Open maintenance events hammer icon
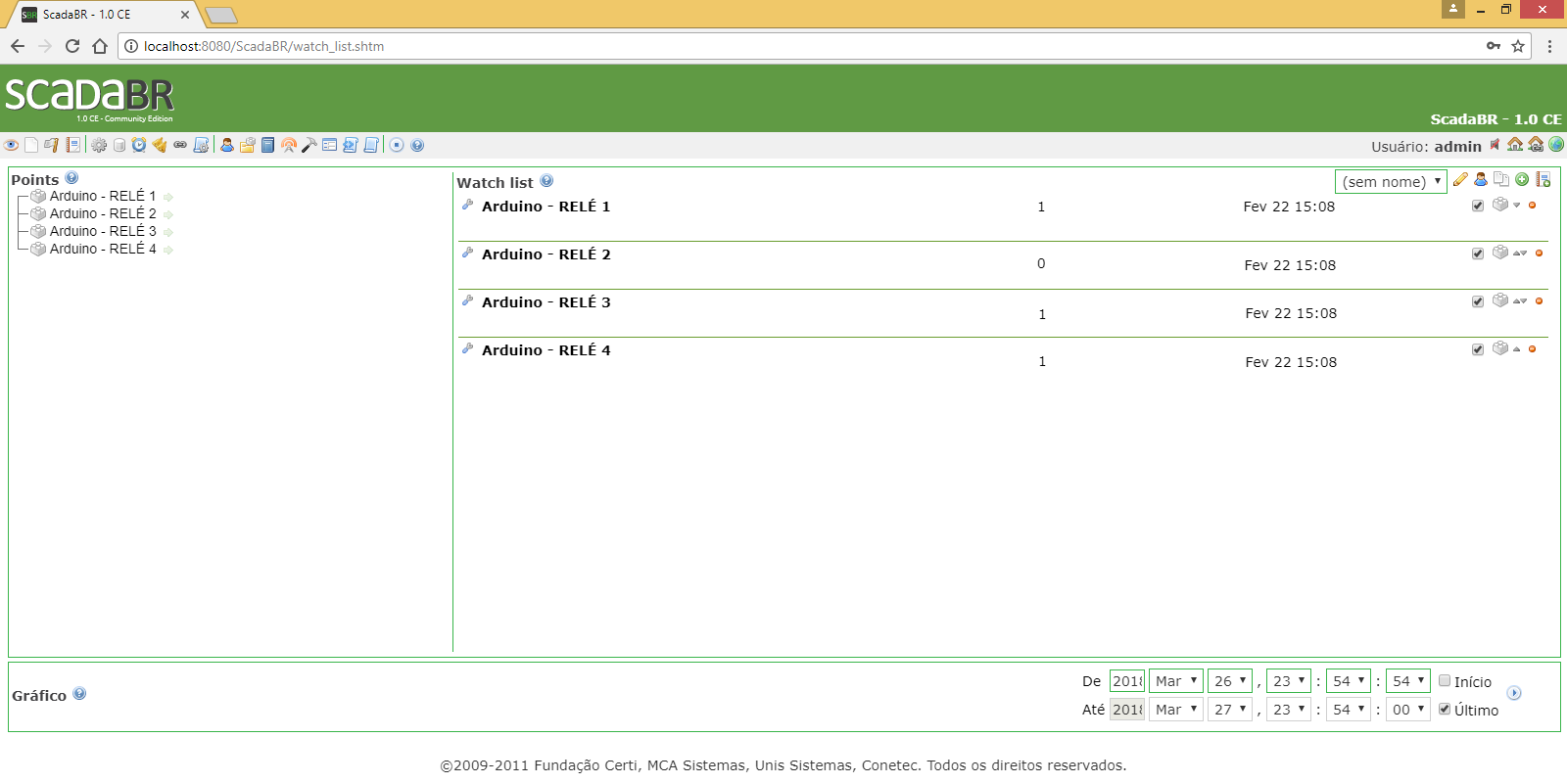The image size is (1567, 784). click(309, 145)
